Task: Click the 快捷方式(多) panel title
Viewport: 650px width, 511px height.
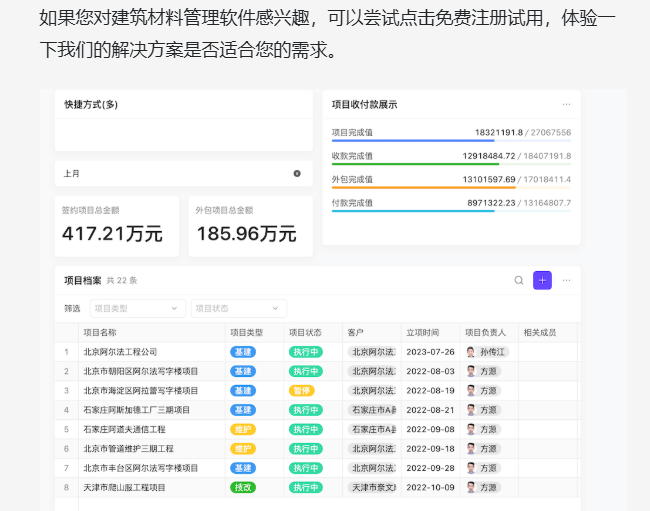Action: point(91,104)
